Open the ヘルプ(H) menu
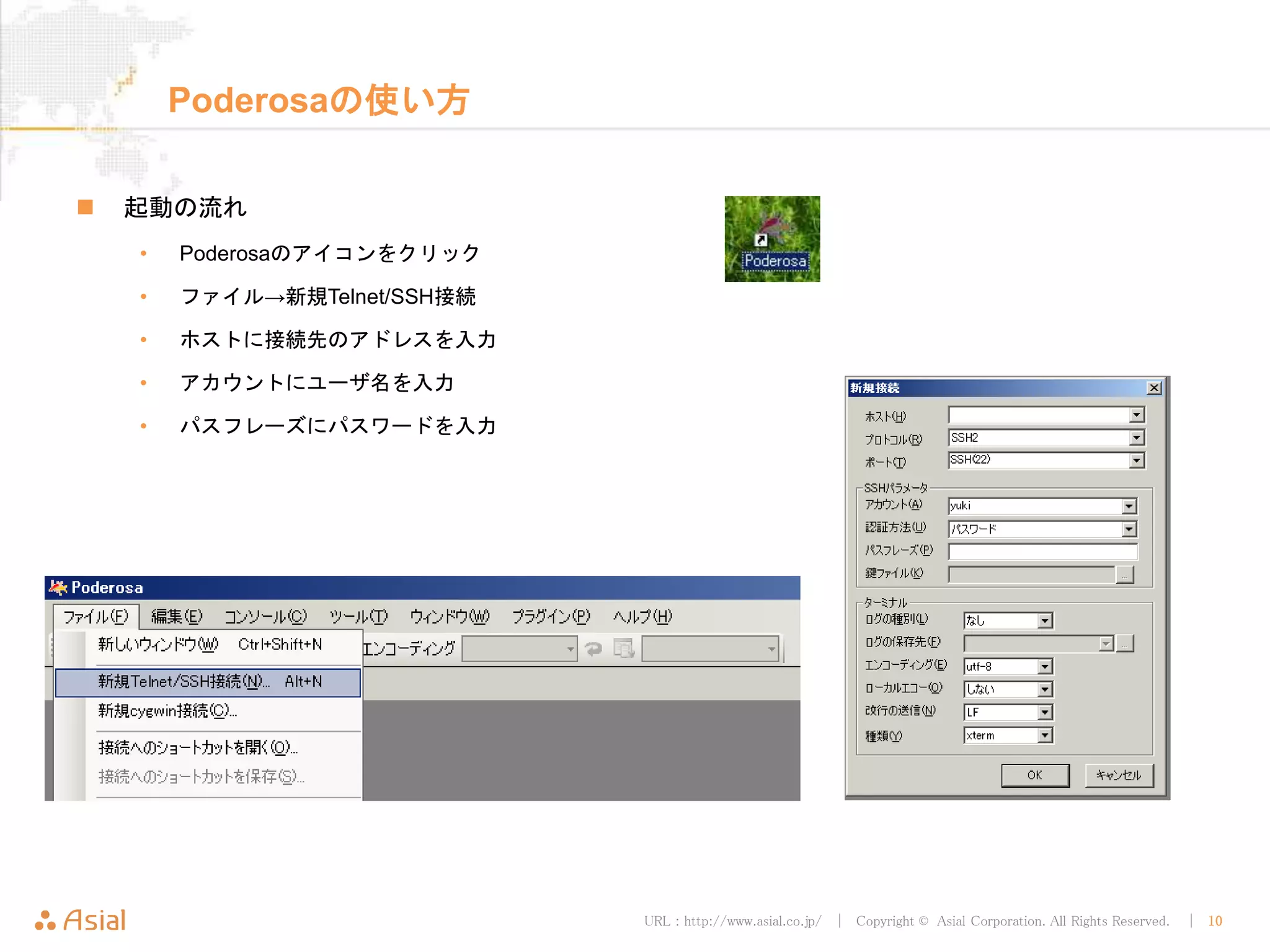 coord(642,616)
